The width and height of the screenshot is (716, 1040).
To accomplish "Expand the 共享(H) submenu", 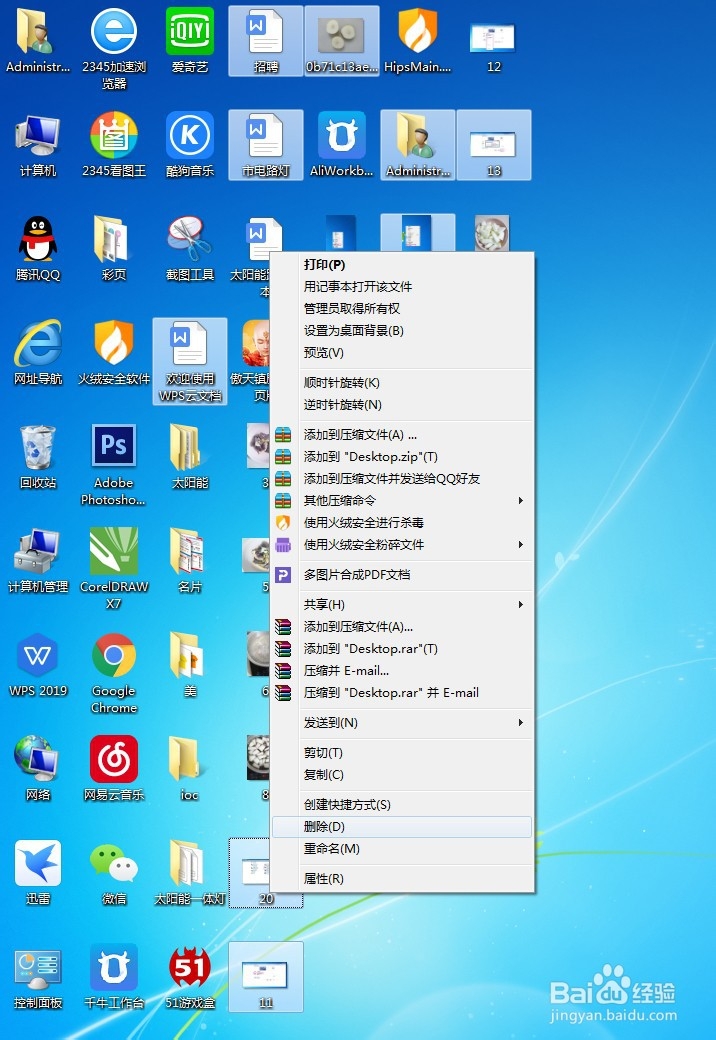I will click(402, 604).
